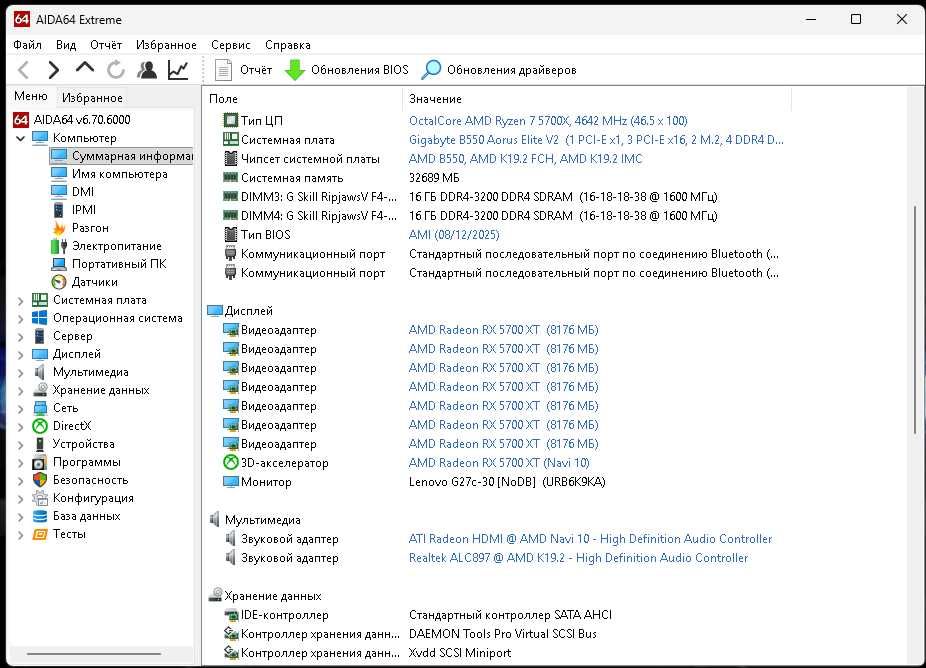
Task: Select Lenovo G27c-30 monitor value
Action: pos(507,482)
